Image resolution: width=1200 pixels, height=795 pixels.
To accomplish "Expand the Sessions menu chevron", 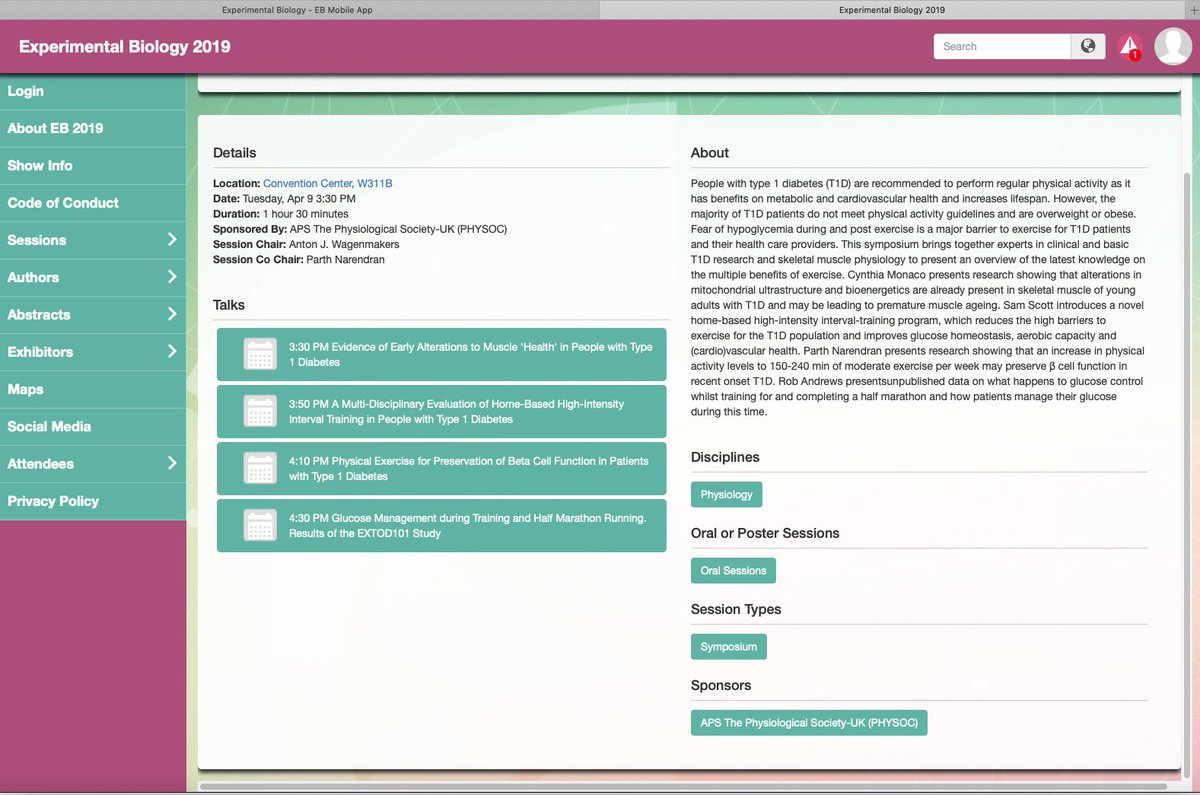I will [172, 240].
